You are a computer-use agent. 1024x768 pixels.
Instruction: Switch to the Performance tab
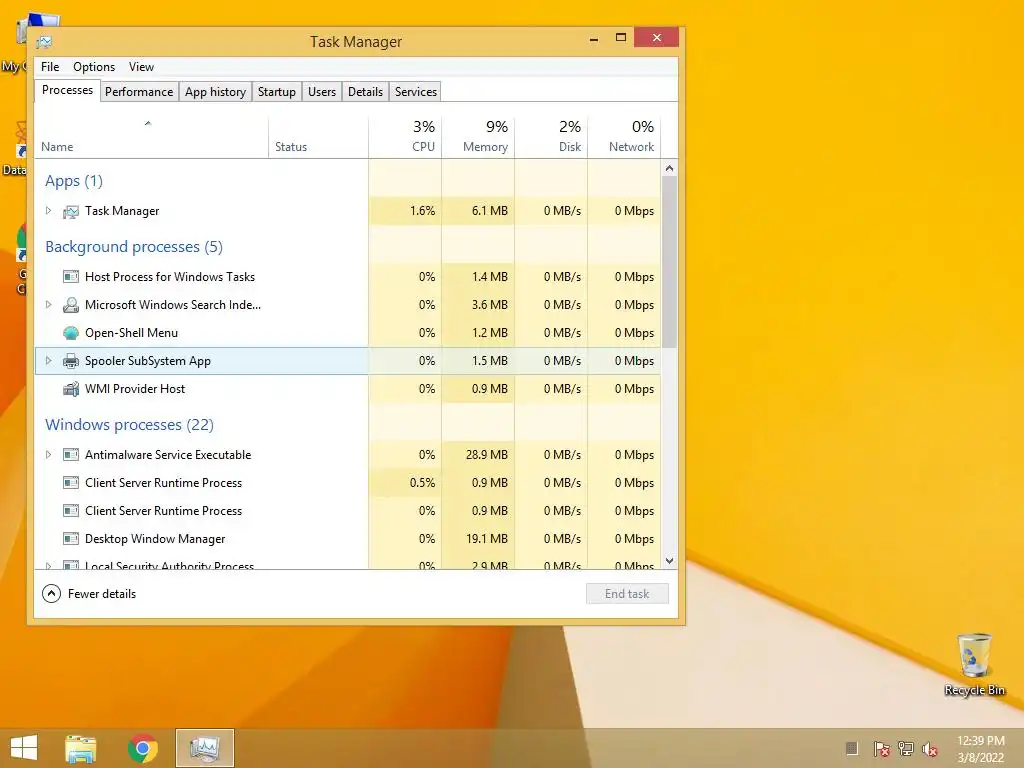[139, 92]
